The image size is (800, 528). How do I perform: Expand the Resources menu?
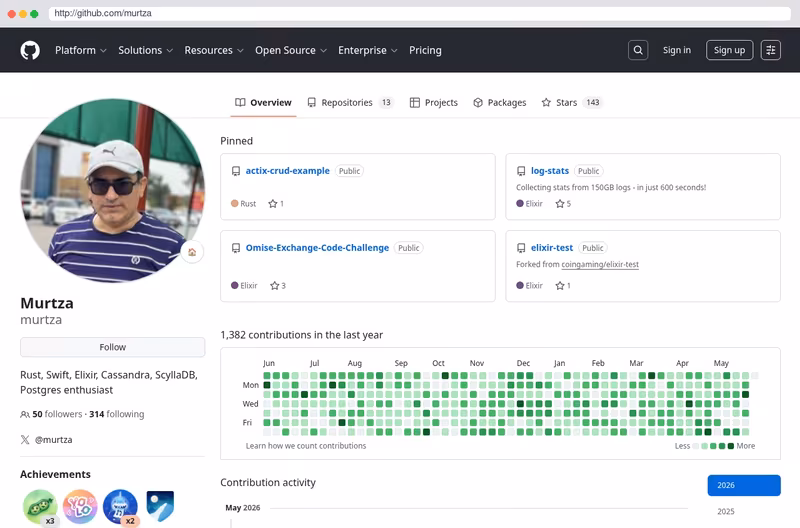tap(214, 51)
